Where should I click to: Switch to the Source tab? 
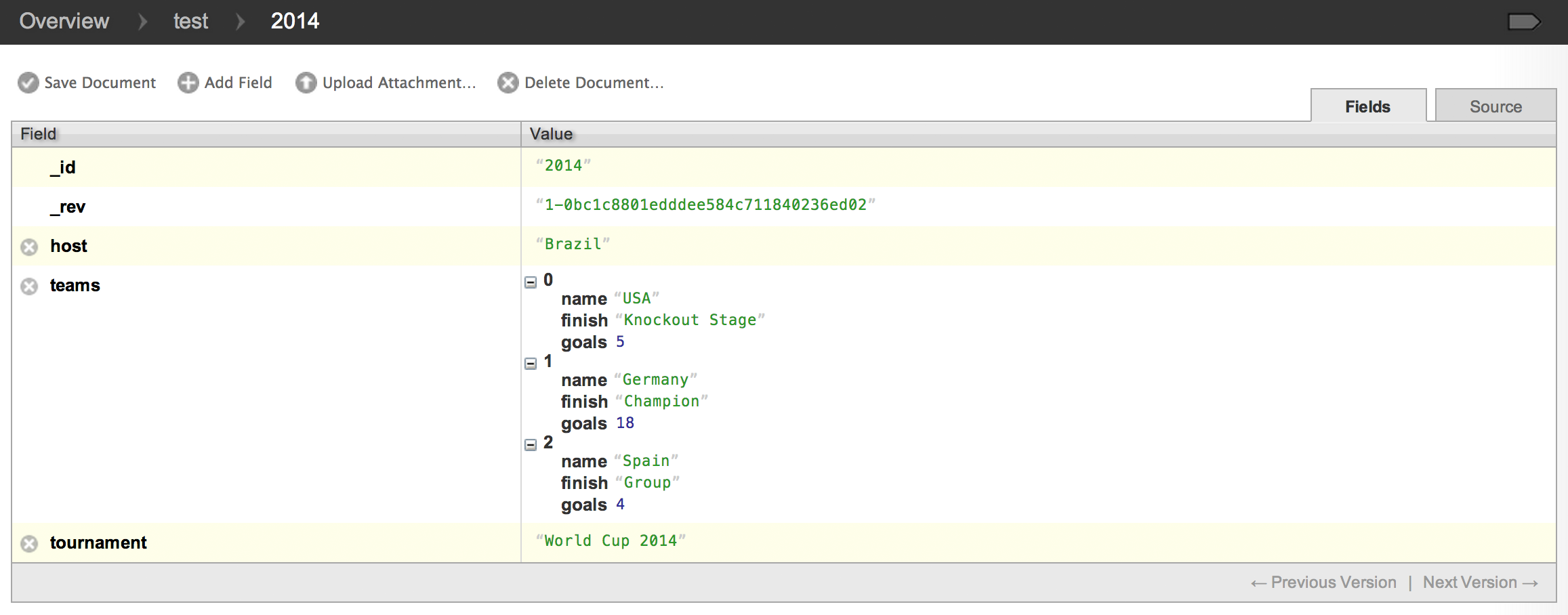(x=1495, y=106)
